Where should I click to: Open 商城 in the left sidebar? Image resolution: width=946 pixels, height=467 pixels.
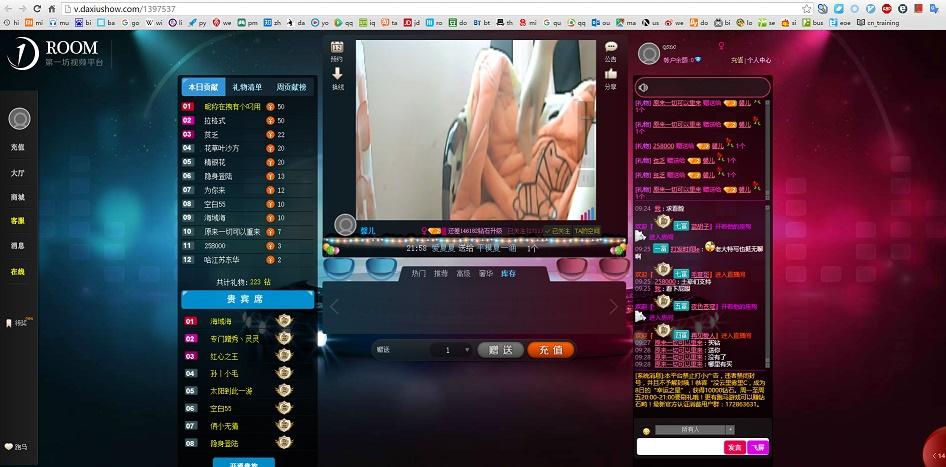[x=17, y=197]
